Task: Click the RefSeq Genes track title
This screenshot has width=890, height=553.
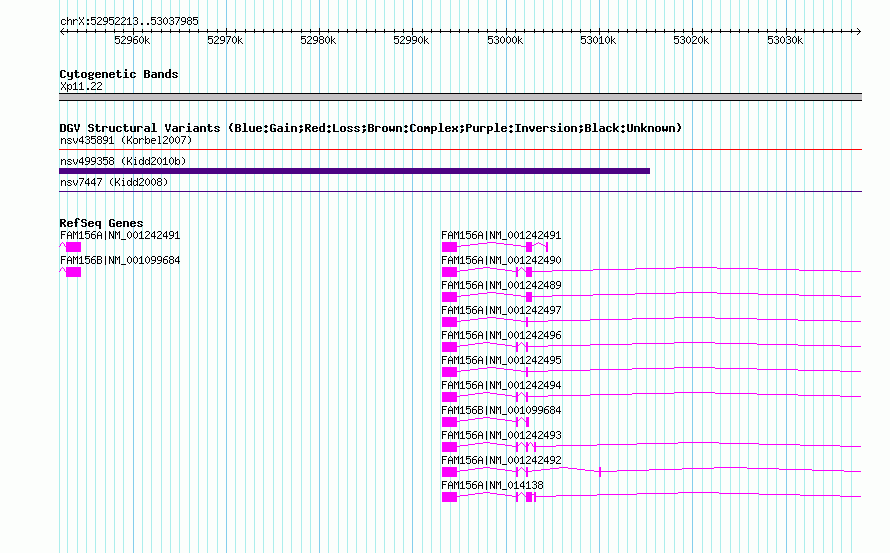Action: [x=101, y=223]
